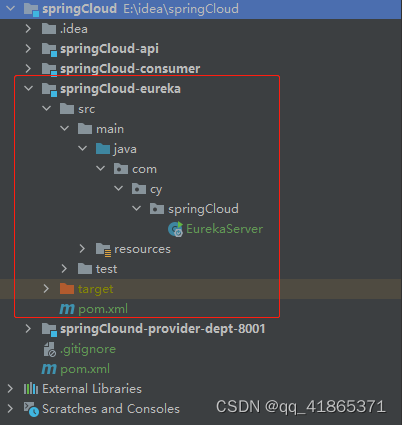Collapse the springCloud-eureka module chevron
402x425 pixels.
29,88
